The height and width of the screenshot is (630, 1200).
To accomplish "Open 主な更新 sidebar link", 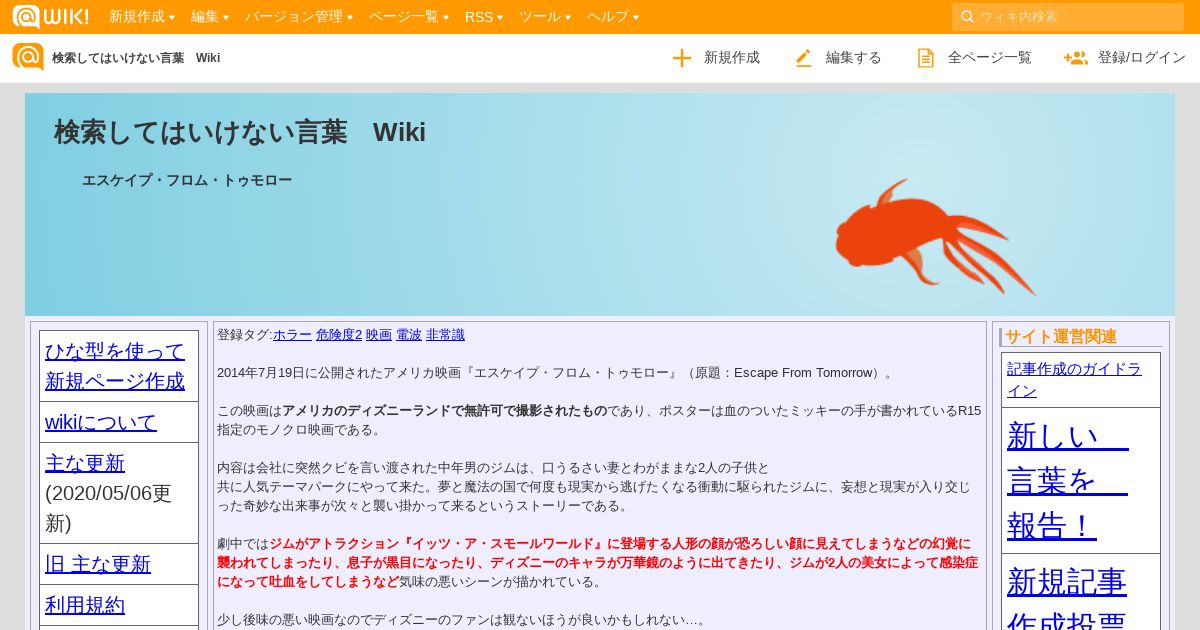I will [x=85, y=463].
